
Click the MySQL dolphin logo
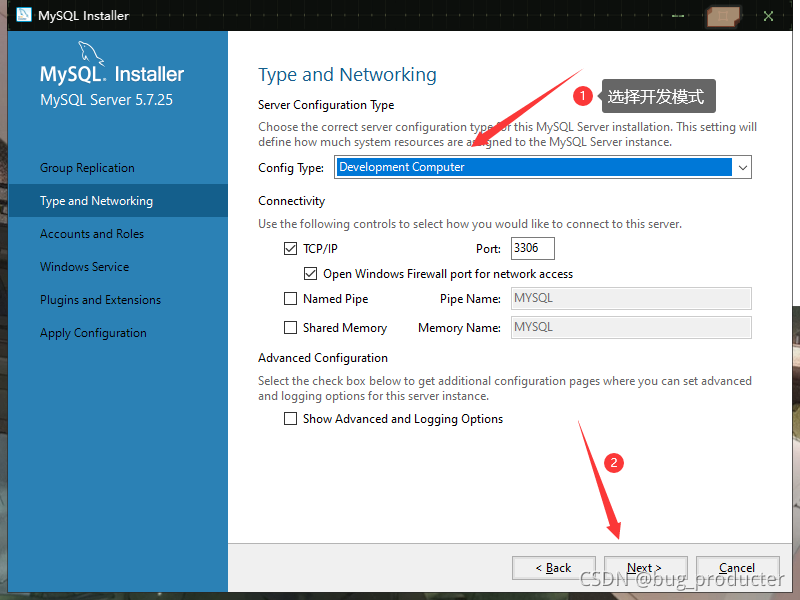[90, 54]
